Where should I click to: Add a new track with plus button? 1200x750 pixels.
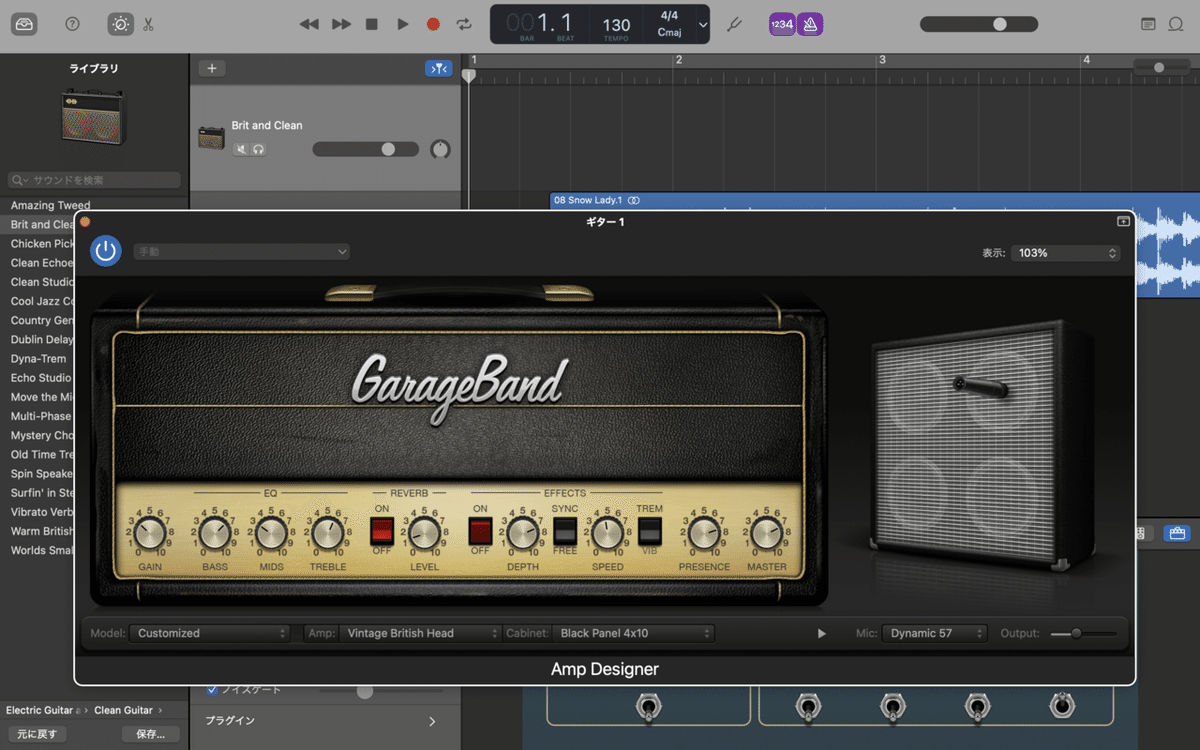pyautogui.click(x=212, y=68)
